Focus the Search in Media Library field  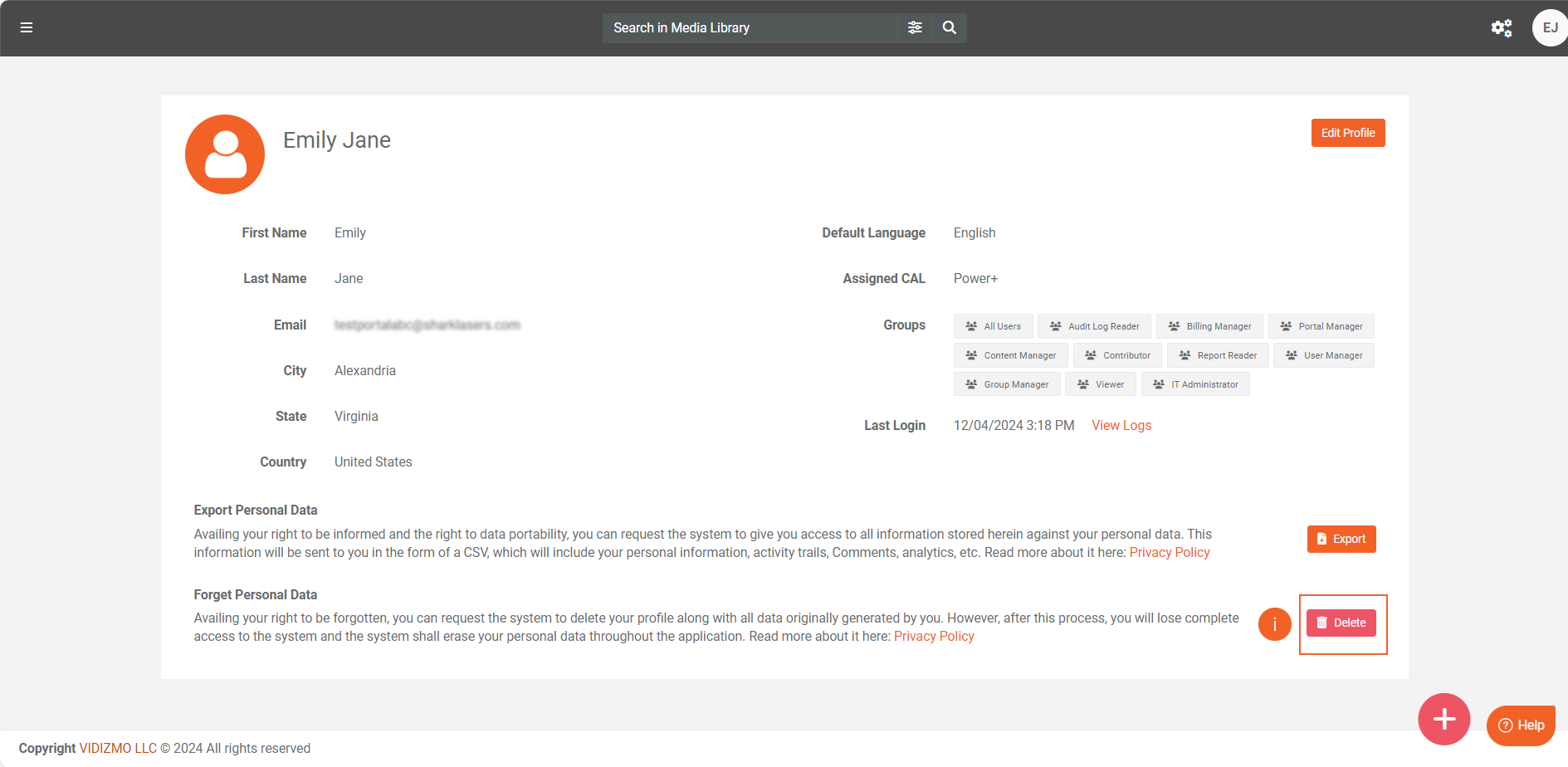tap(750, 27)
